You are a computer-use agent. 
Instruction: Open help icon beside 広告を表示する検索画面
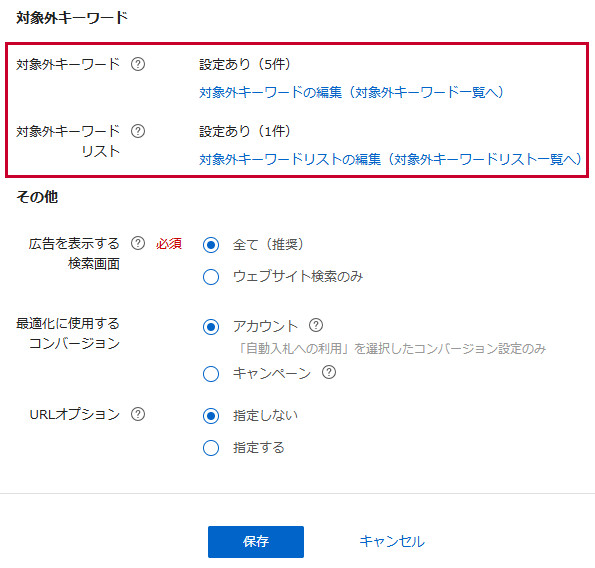click(138, 243)
